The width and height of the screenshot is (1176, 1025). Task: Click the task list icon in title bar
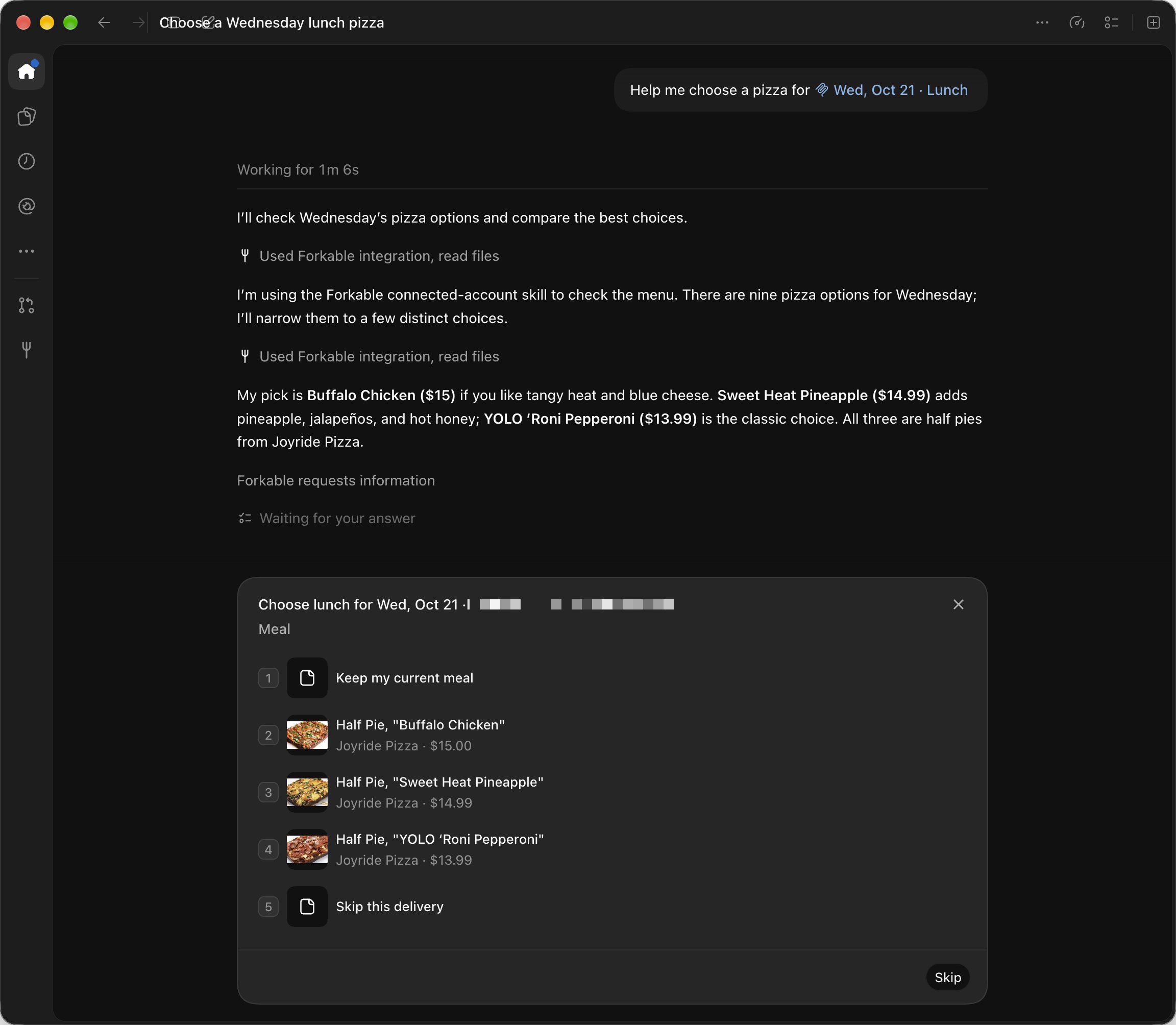[1111, 22]
